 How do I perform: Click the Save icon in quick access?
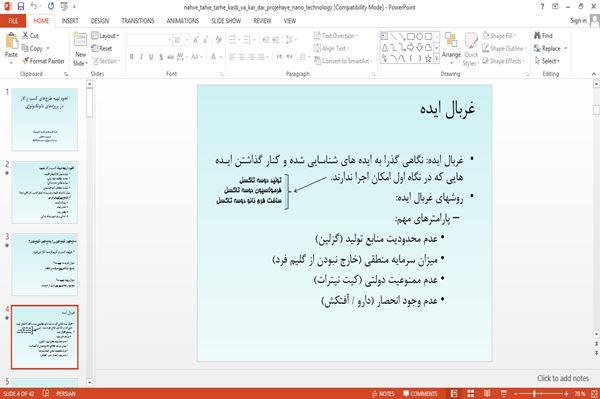pyautogui.click(x=21, y=6)
